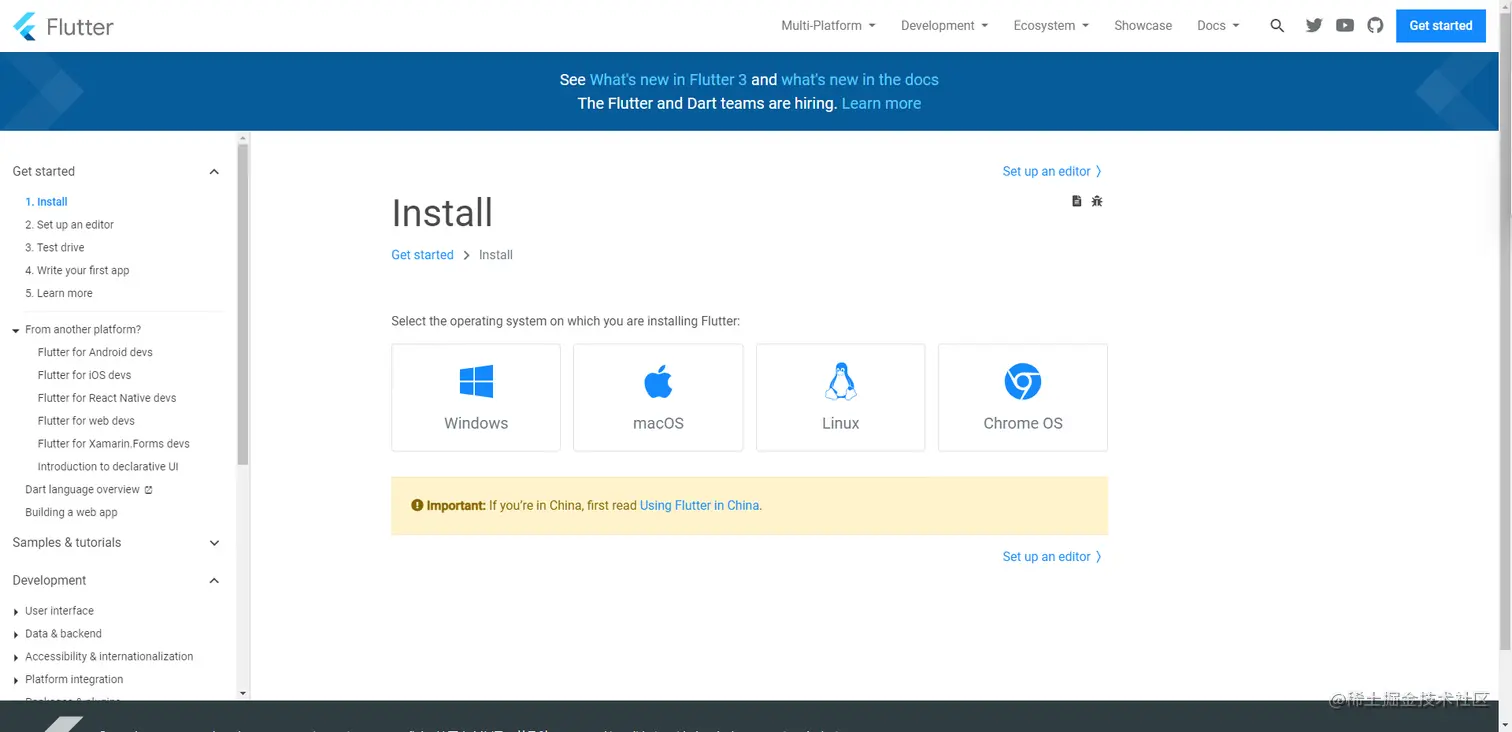1512x732 pixels.
Task: Click the Apple macOS logo icon
Action: tap(658, 381)
